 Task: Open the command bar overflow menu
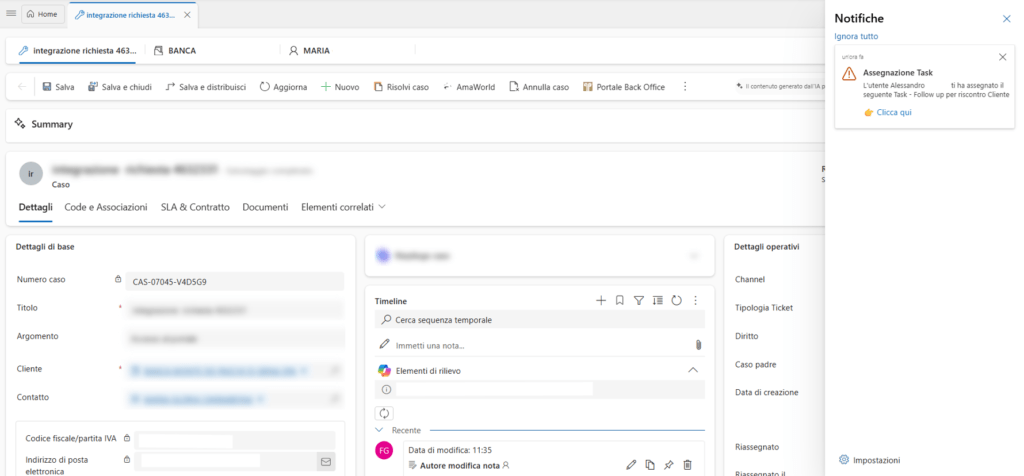[685, 87]
